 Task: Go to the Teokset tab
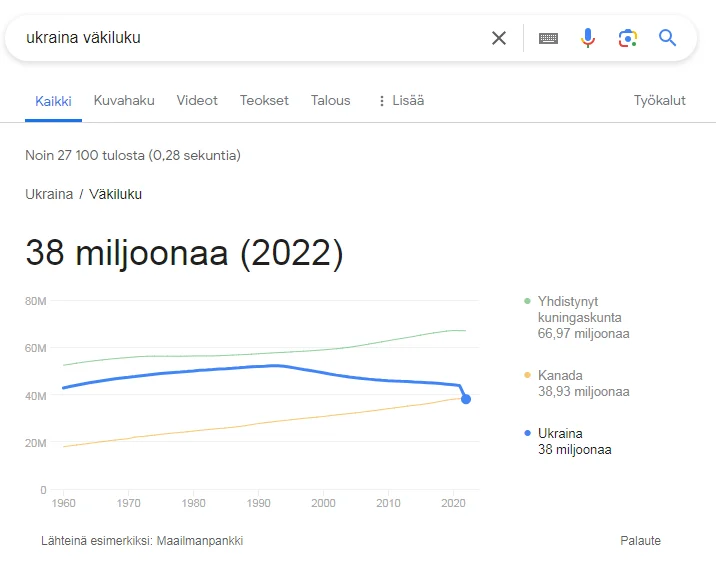pos(264,100)
